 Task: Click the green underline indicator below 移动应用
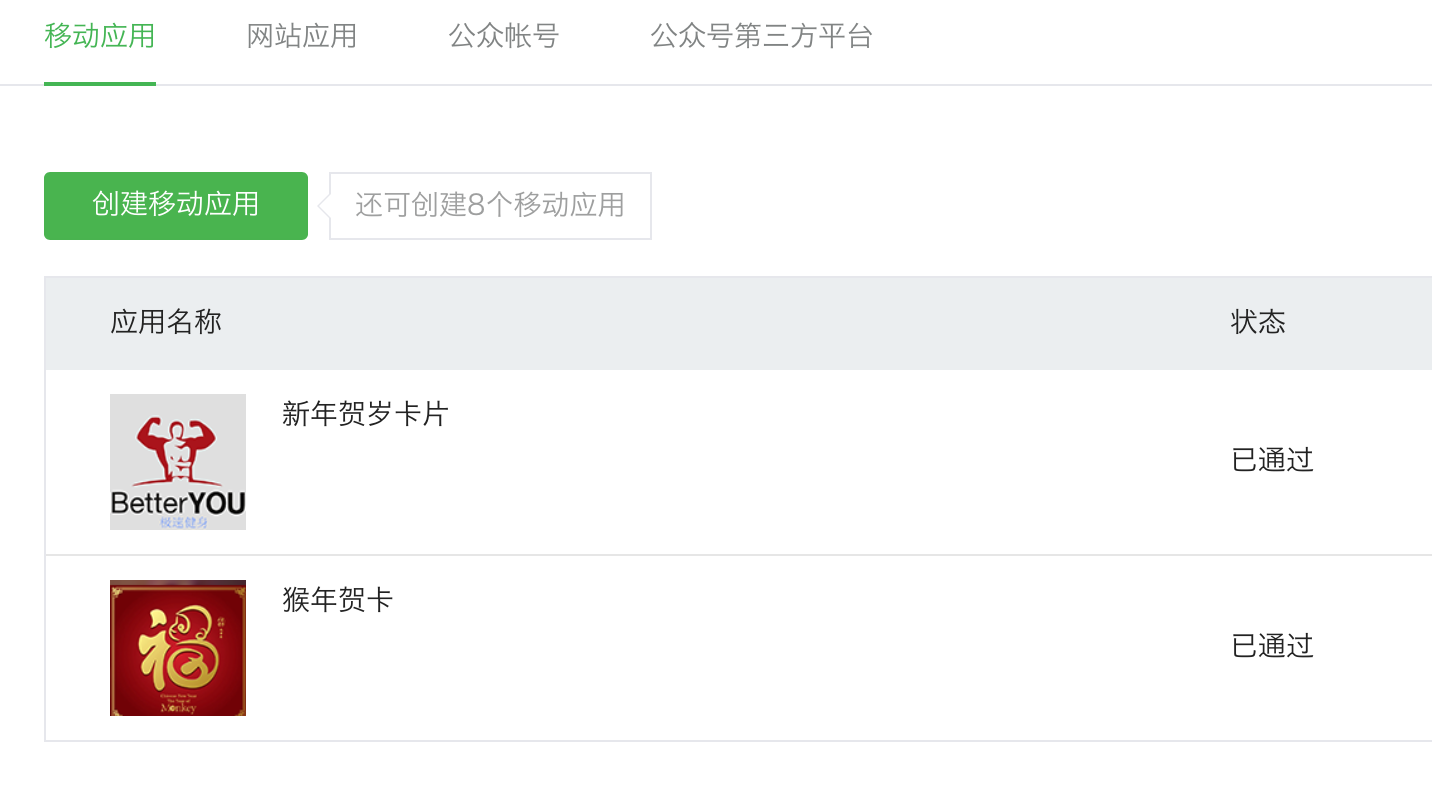pyautogui.click(x=99, y=85)
